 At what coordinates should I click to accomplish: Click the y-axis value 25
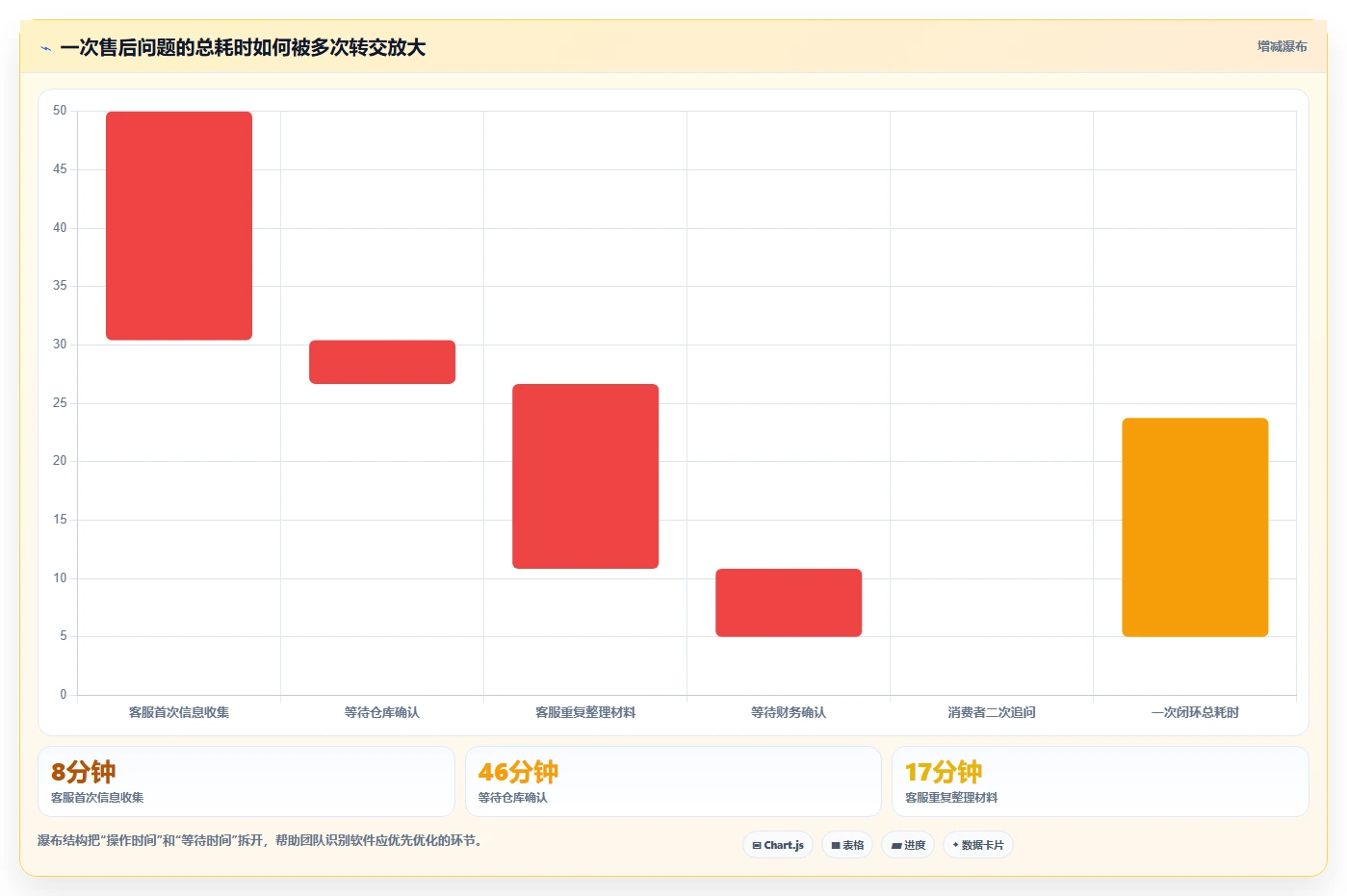(60, 403)
